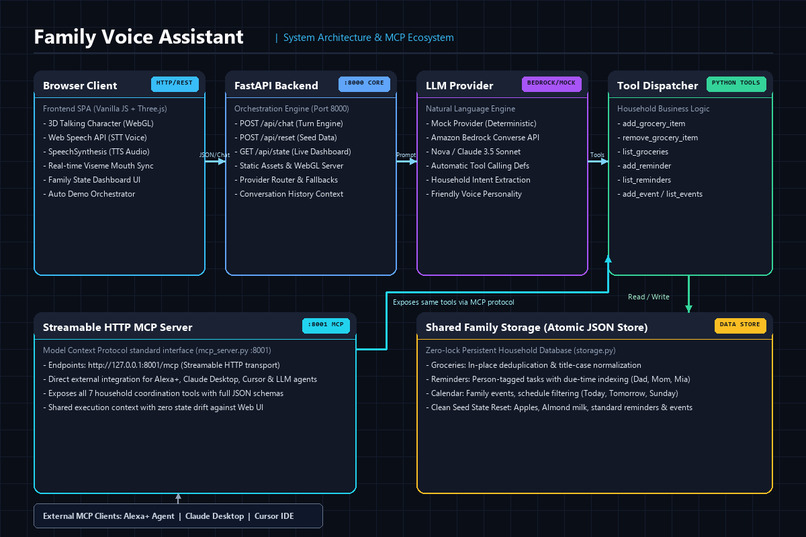Click the Tool Dispatcher heading
Viewport: 806px width, 537px height.
(x=657, y=86)
